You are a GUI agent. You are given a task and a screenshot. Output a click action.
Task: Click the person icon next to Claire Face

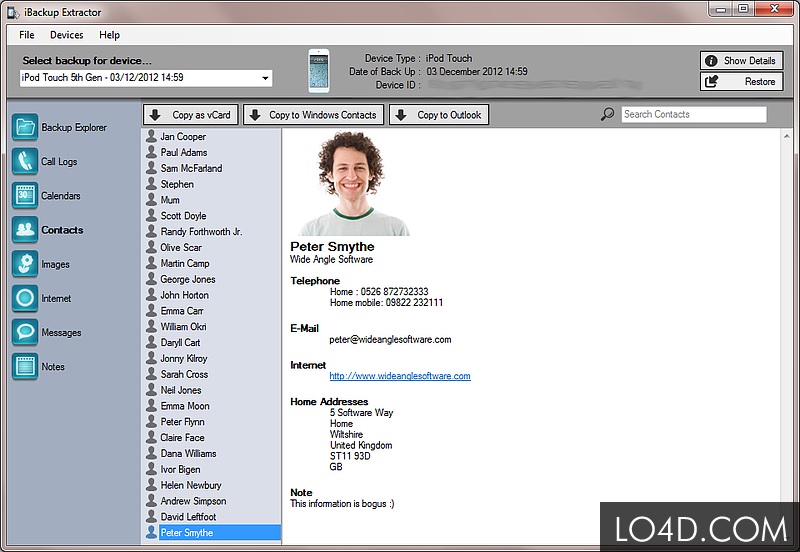pyautogui.click(x=151, y=437)
